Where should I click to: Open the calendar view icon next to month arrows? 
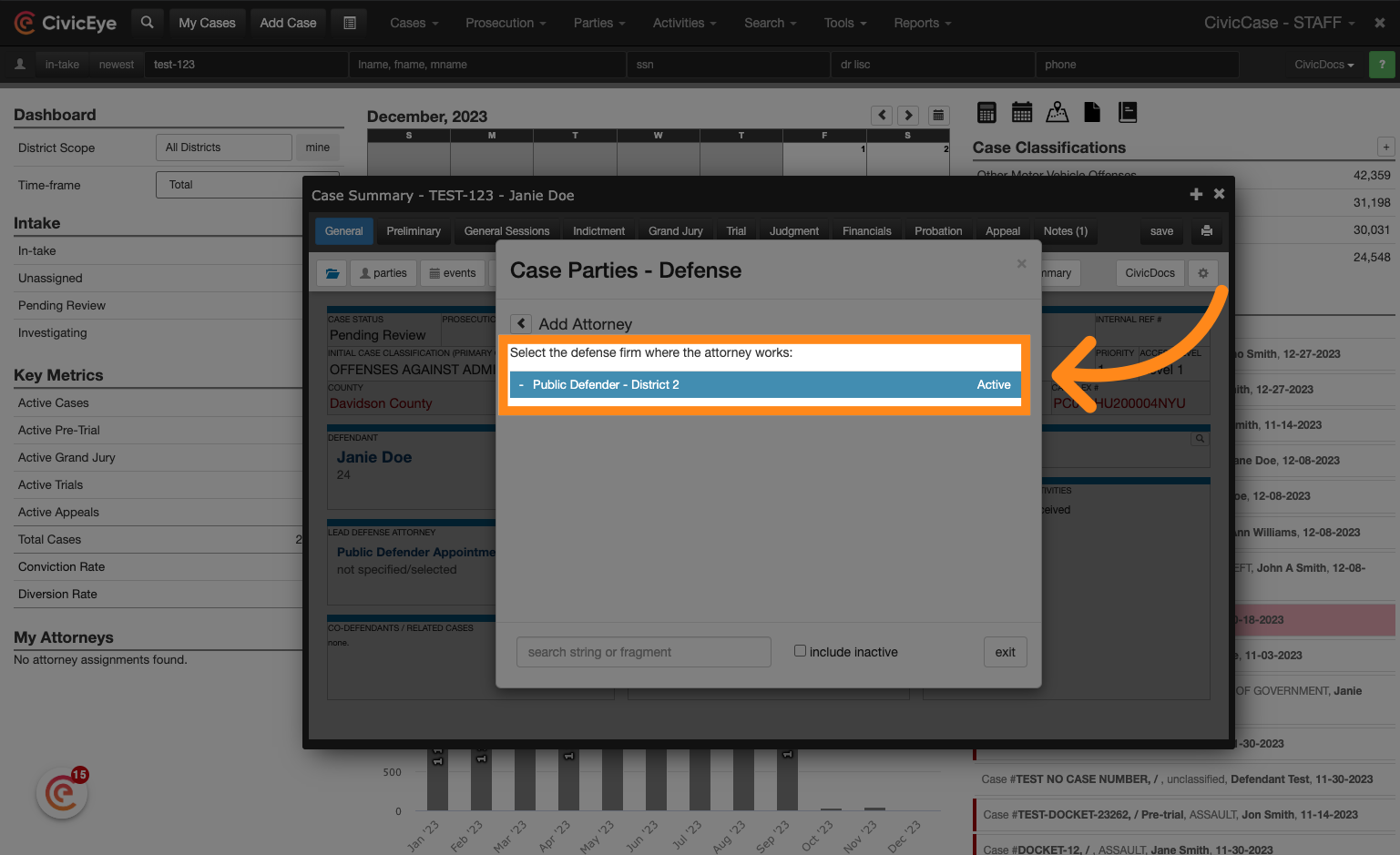[x=938, y=115]
